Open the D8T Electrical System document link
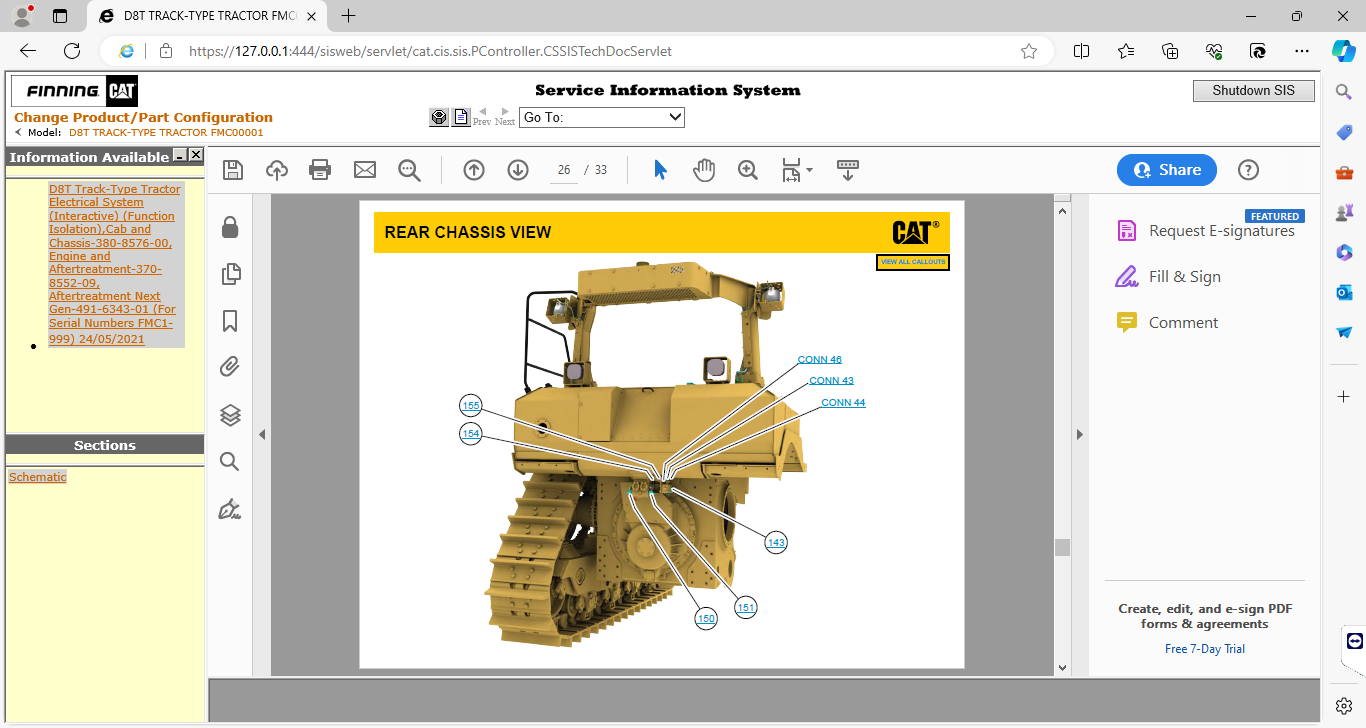This screenshot has width=1366, height=728. click(115, 264)
